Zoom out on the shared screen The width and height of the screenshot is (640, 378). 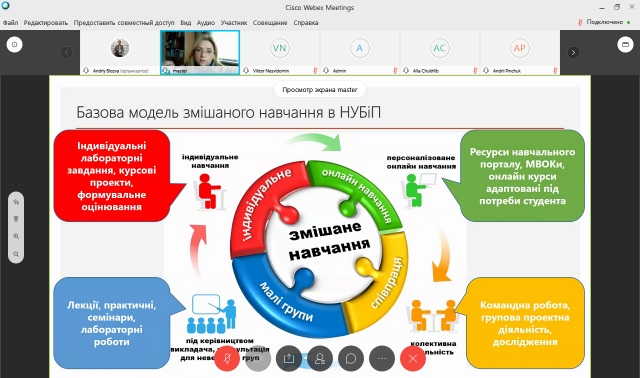click(16, 254)
